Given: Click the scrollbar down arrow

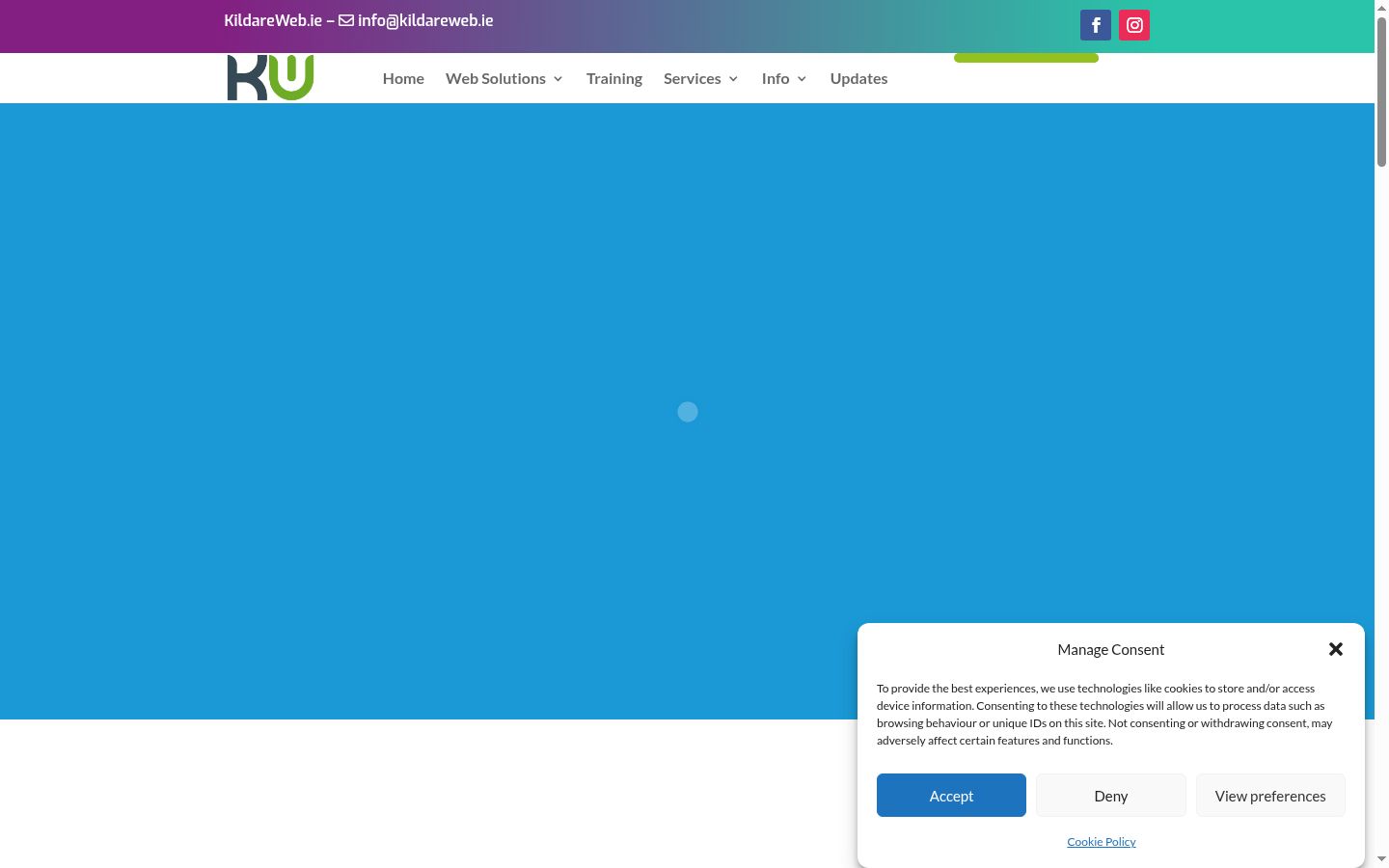Looking at the screenshot, I should click(1381, 859).
